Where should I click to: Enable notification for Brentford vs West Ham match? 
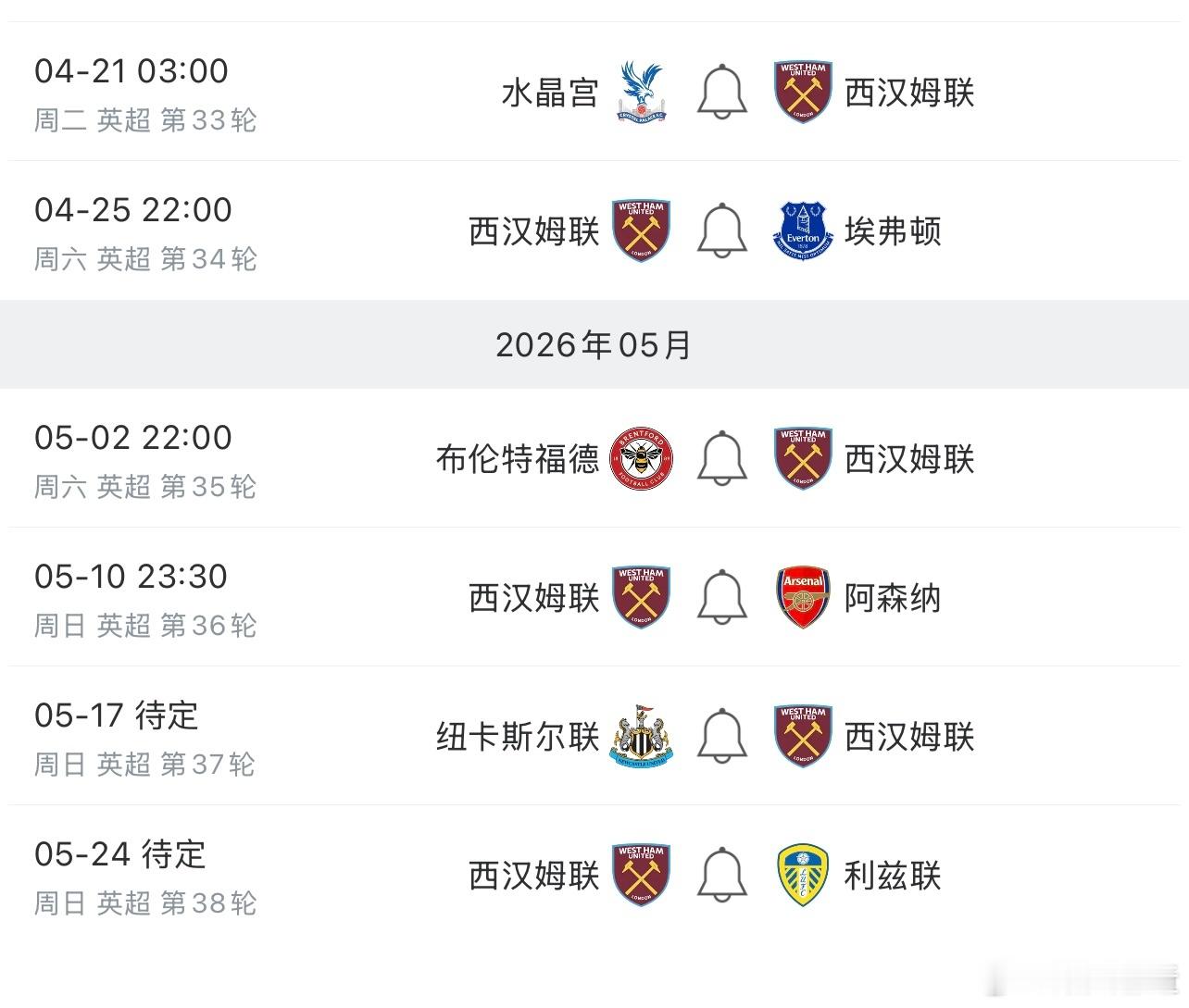pyautogui.click(x=721, y=459)
